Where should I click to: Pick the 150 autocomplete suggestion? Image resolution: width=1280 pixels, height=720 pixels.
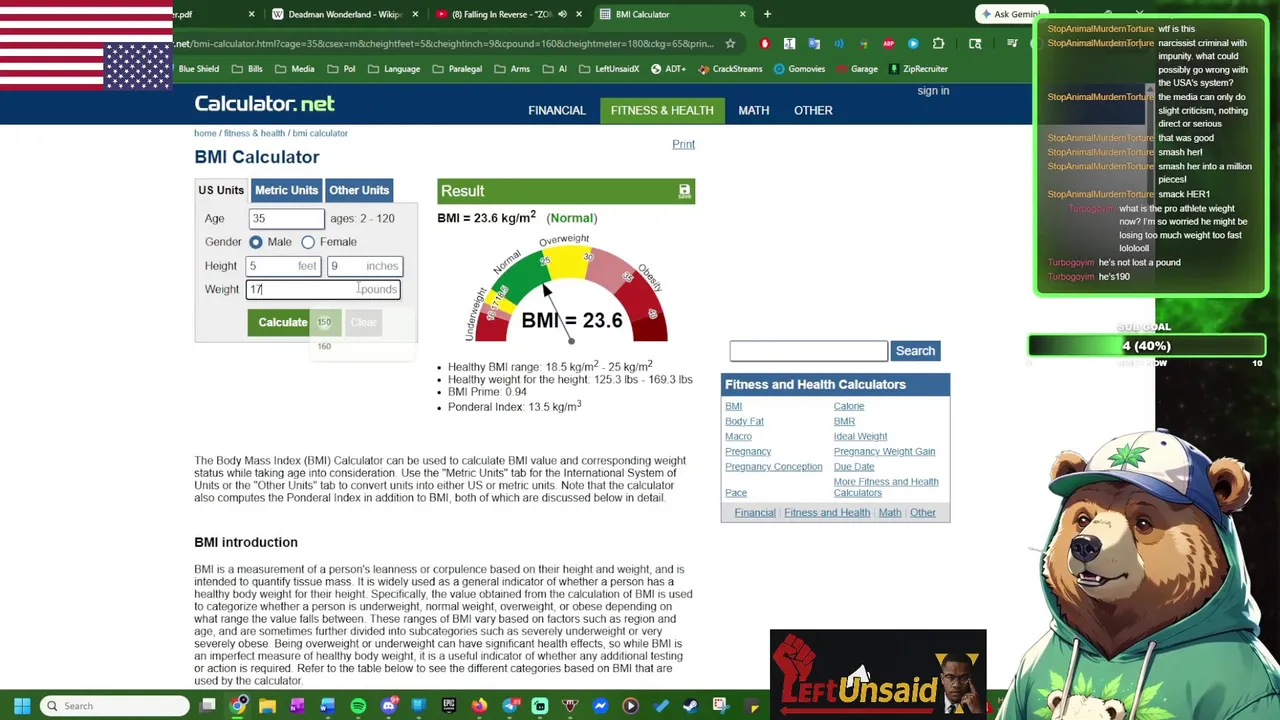(x=324, y=322)
